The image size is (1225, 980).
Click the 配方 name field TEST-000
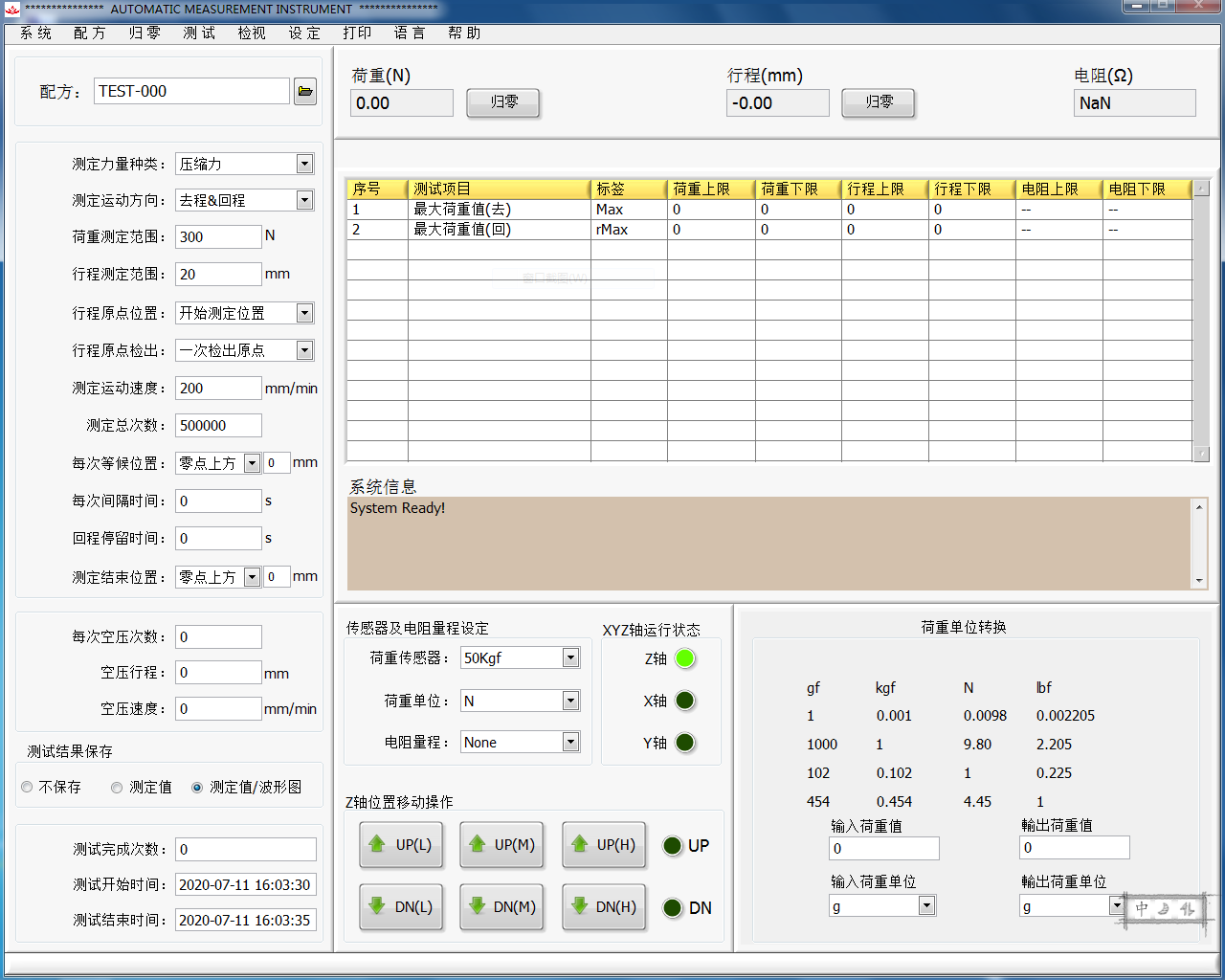click(x=192, y=91)
